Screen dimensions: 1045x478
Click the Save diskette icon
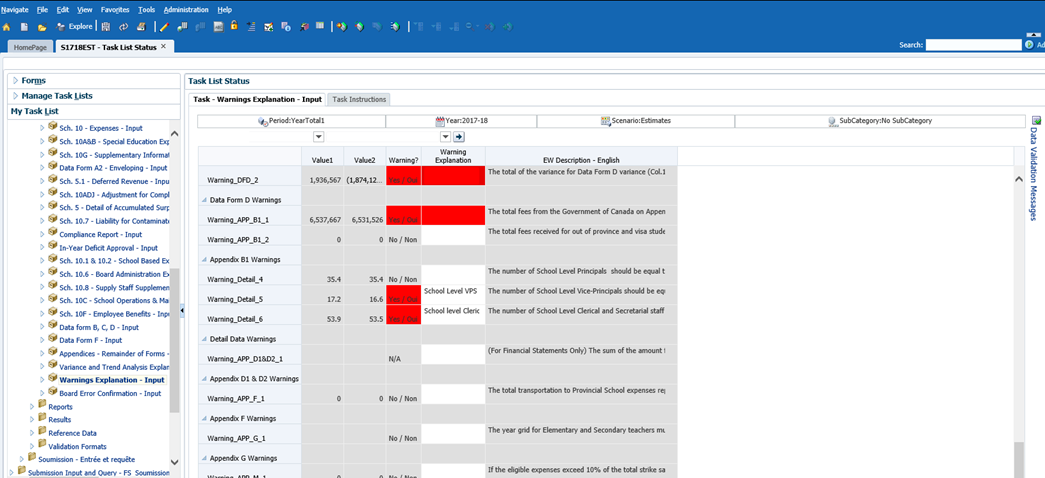click(106, 27)
